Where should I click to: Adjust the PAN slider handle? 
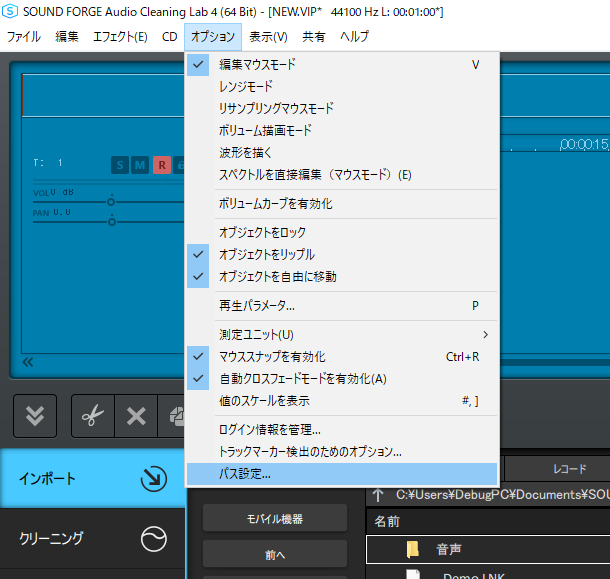point(112,222)
